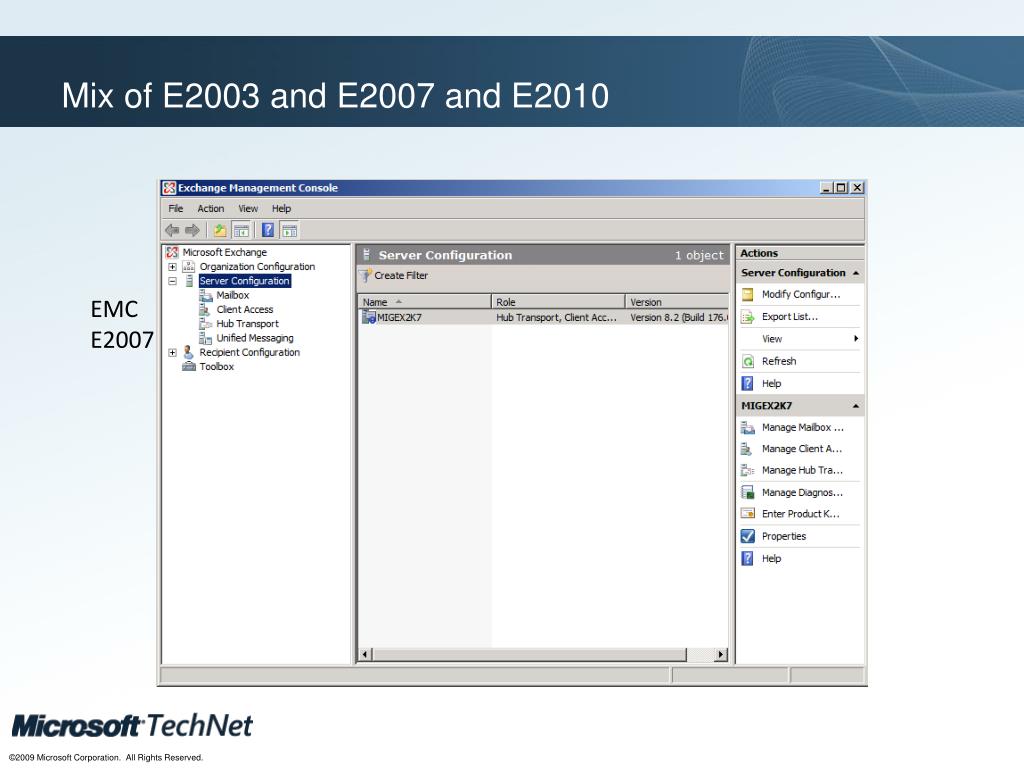Screen dimensions: 1024x768
Task: Select the Mailbox tree node label
Action: click(232, 295)
